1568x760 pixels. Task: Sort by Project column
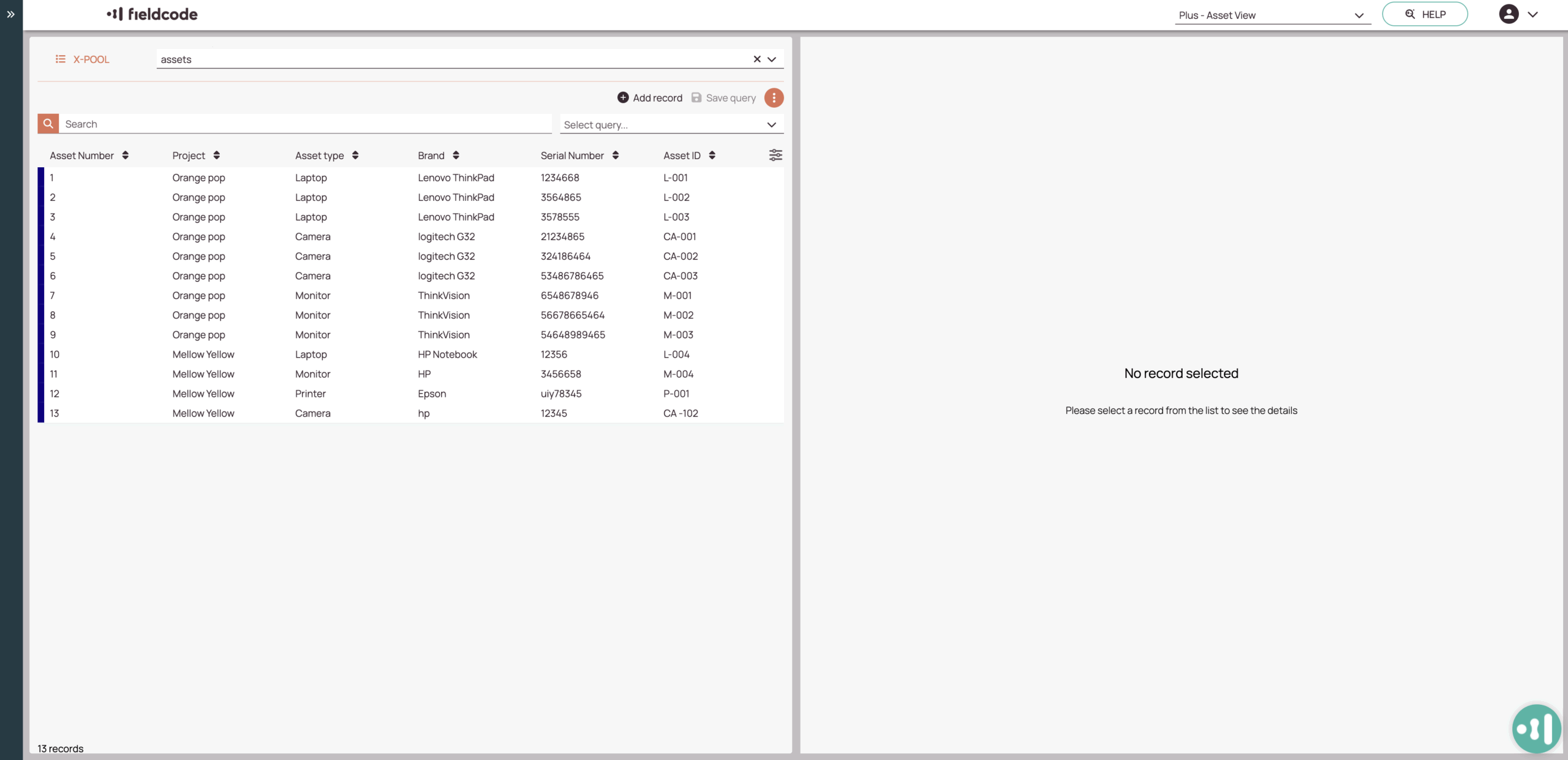217,156
